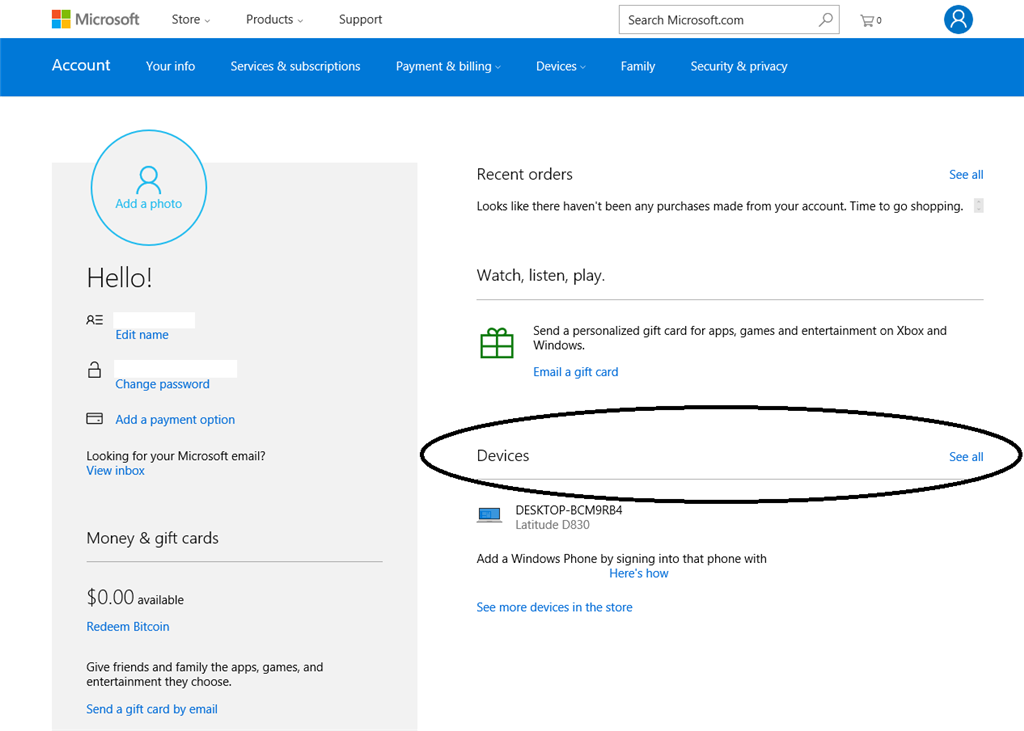Click the Change password link
Image resolution: width=1024 pixels, height=731 pixels.
[x=163, y=384]
